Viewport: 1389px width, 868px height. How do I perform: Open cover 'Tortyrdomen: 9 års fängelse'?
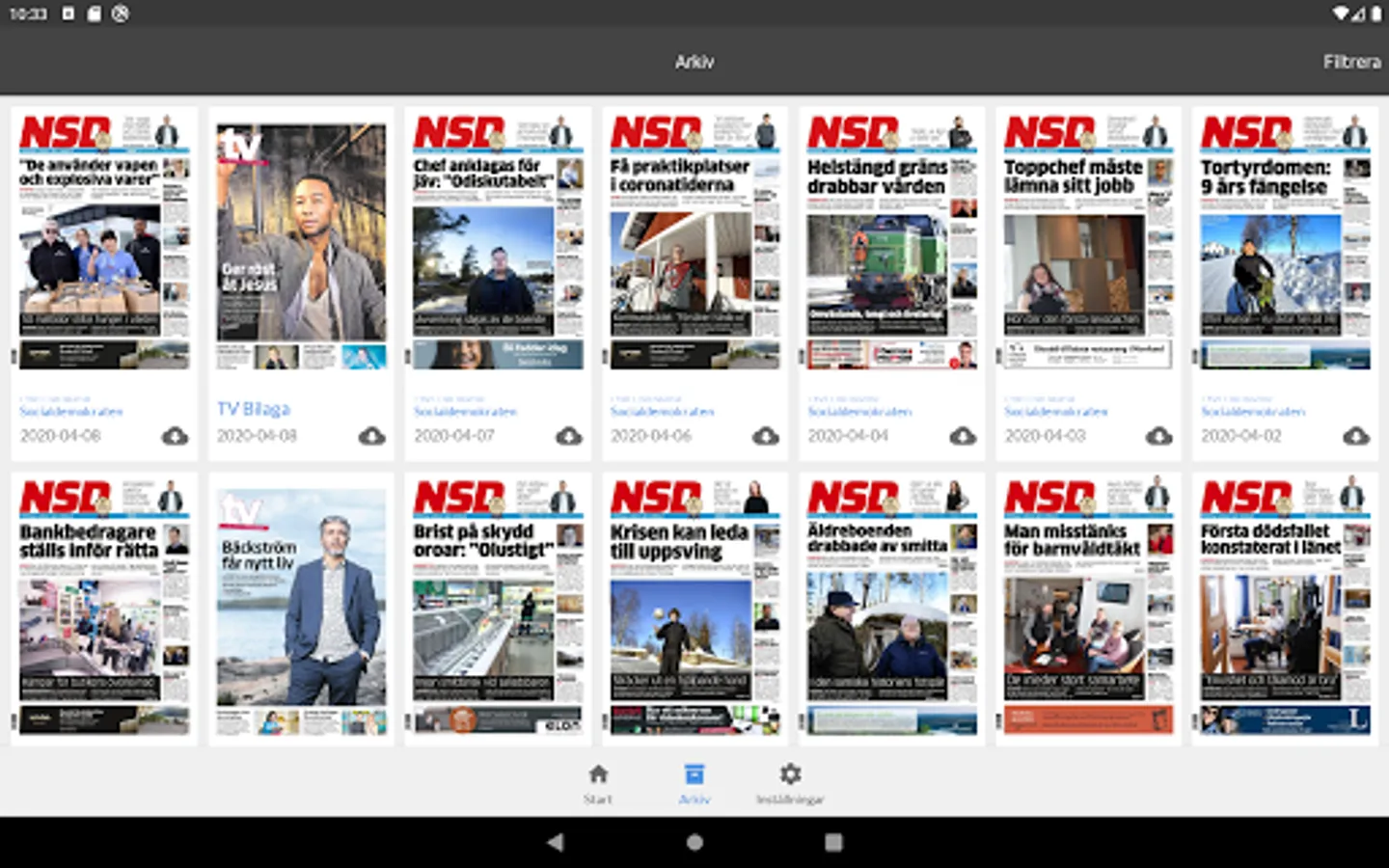(1285, 241)
